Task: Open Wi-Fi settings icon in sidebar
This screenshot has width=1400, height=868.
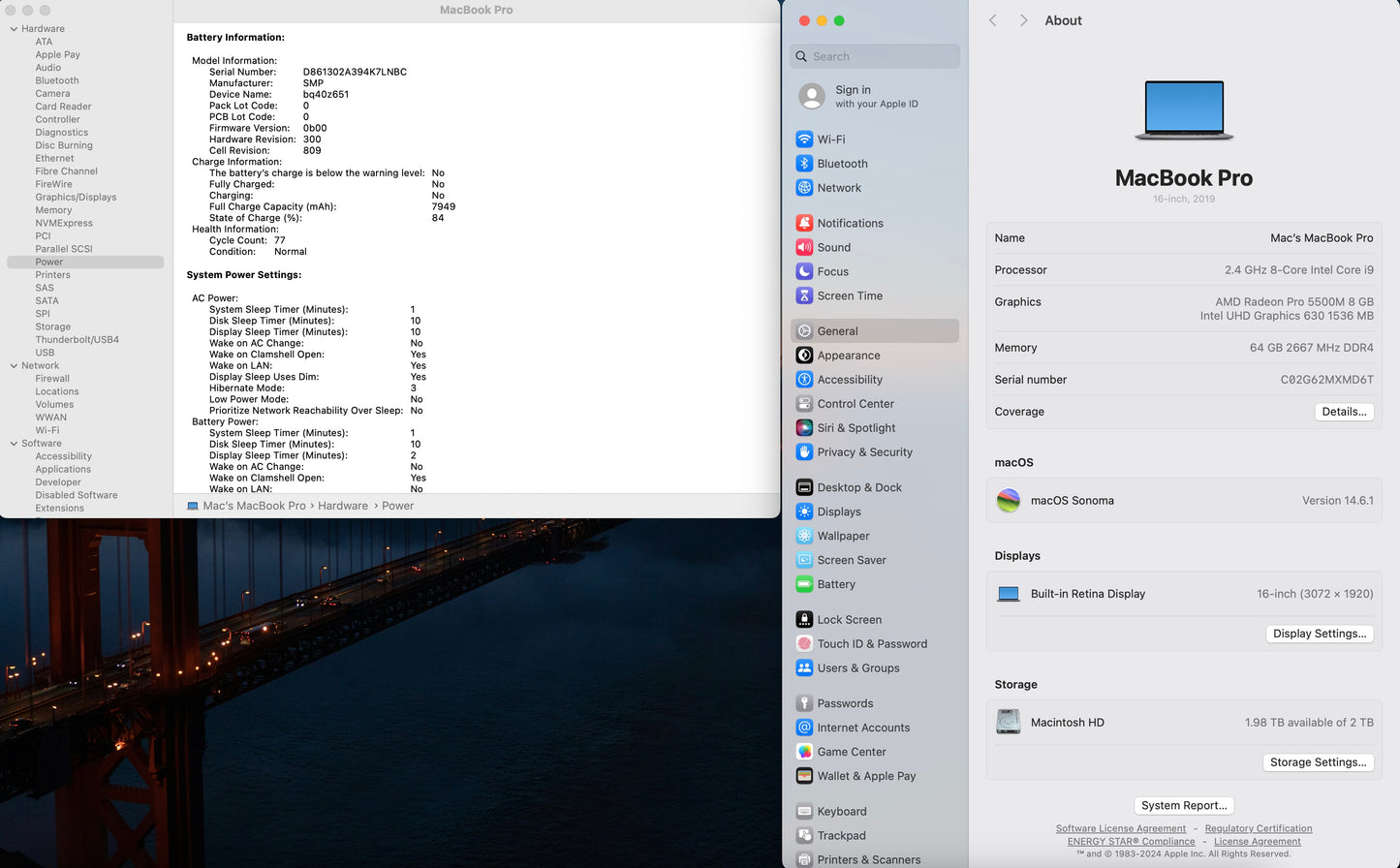Action: [x=804, y=139]
